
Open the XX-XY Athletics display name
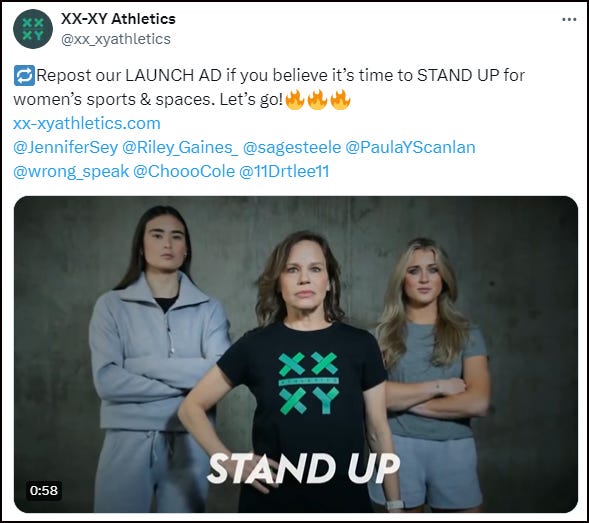click(x=118, y=19)
